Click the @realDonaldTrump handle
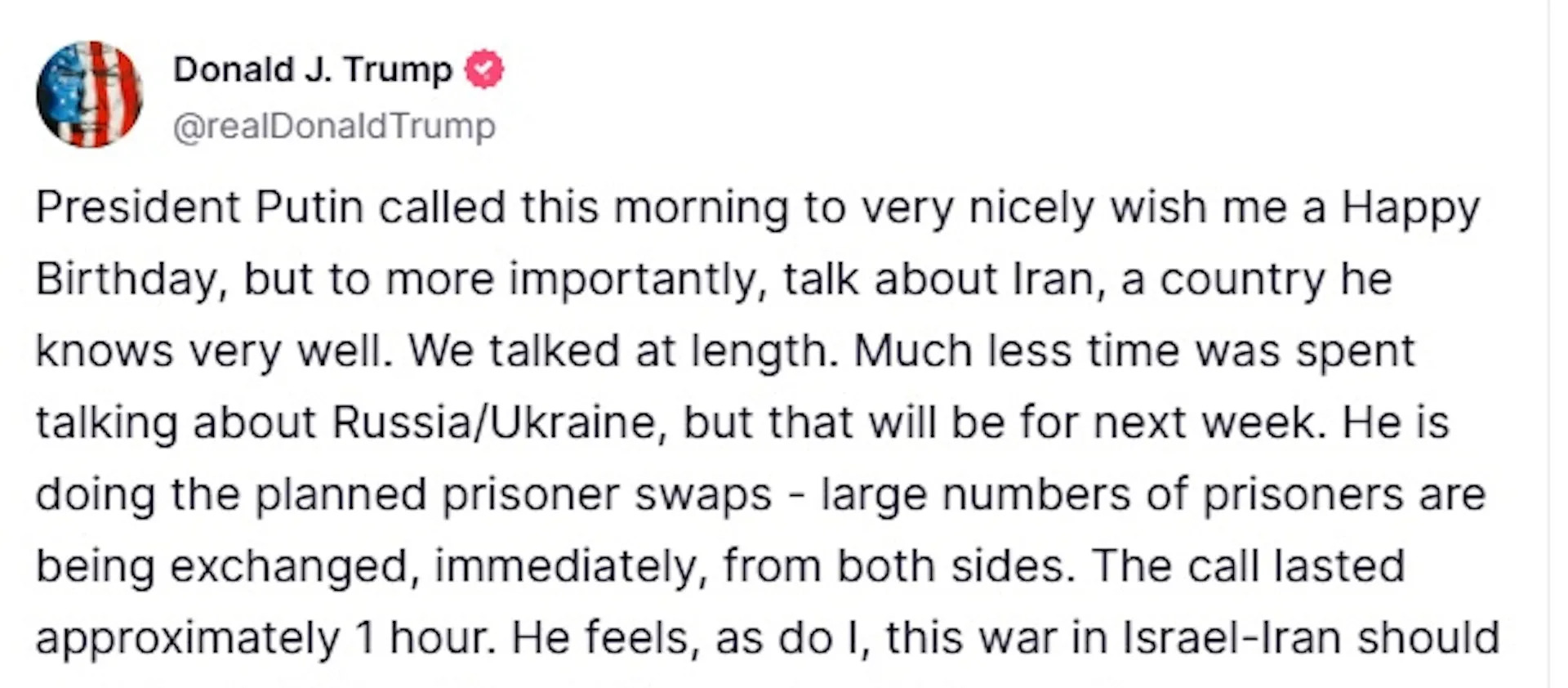 (334, 126)
